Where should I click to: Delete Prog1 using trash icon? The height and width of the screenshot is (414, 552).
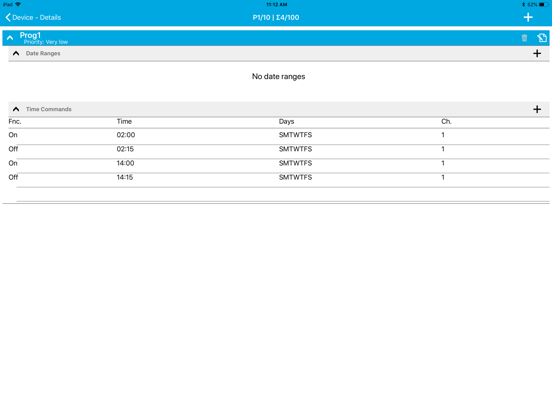point(524,38)
